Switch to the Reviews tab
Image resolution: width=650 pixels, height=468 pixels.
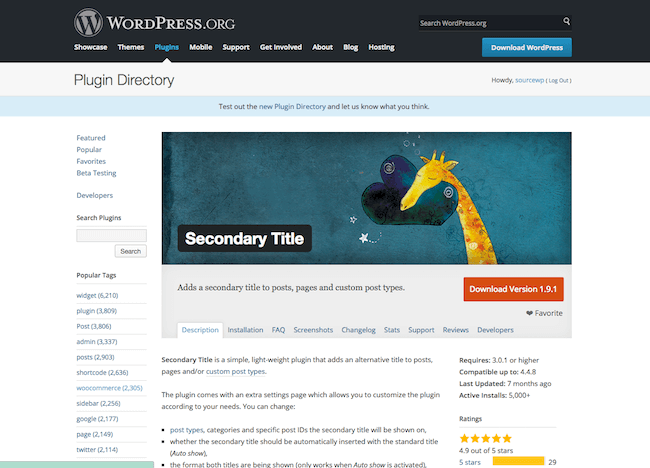(456, 330)
